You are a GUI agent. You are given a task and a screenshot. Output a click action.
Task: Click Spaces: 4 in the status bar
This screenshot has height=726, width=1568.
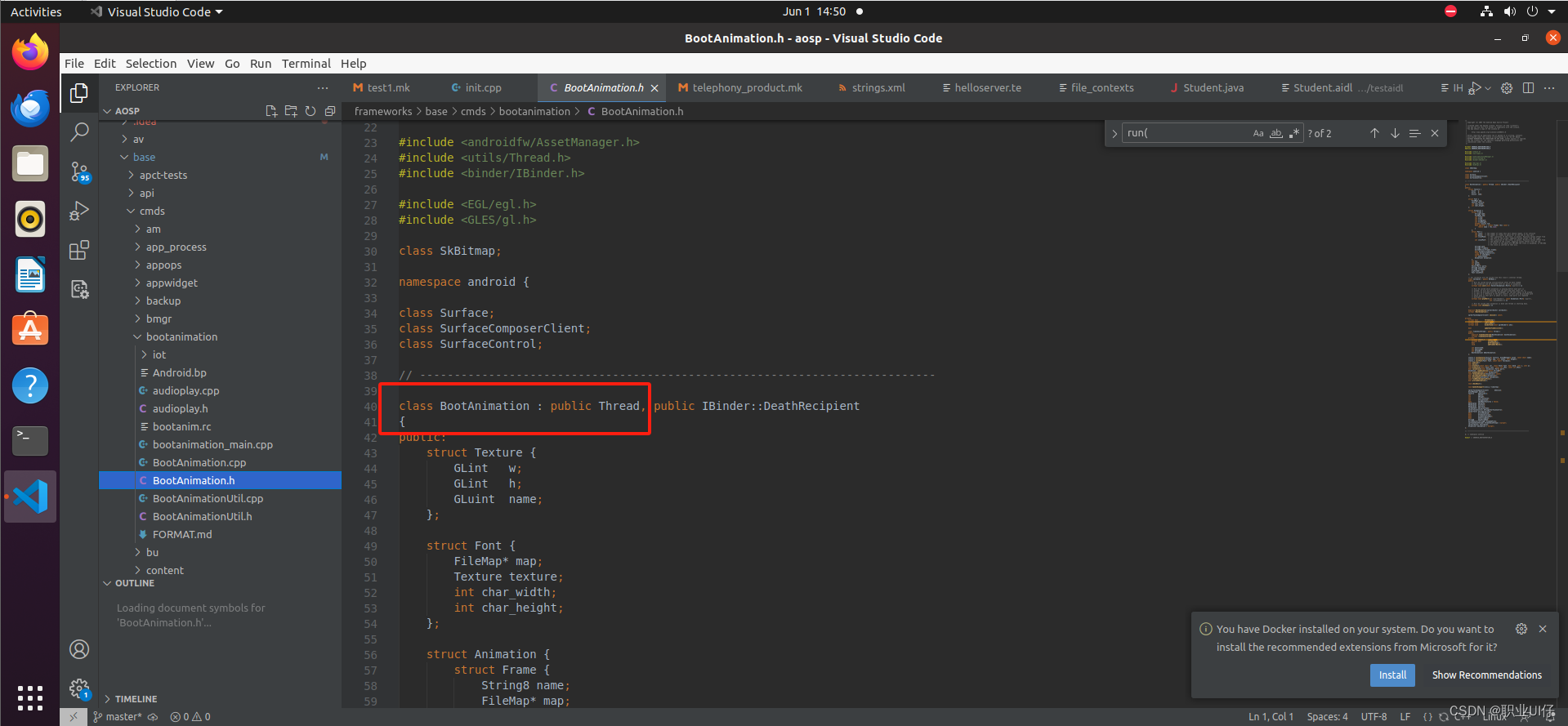(x=1327, y=717)
